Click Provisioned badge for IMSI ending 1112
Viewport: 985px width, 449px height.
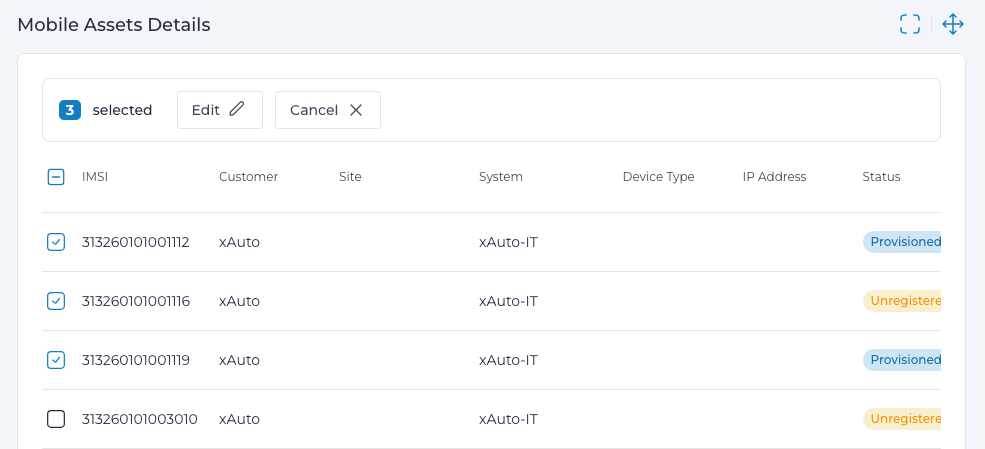coord(902,242)
